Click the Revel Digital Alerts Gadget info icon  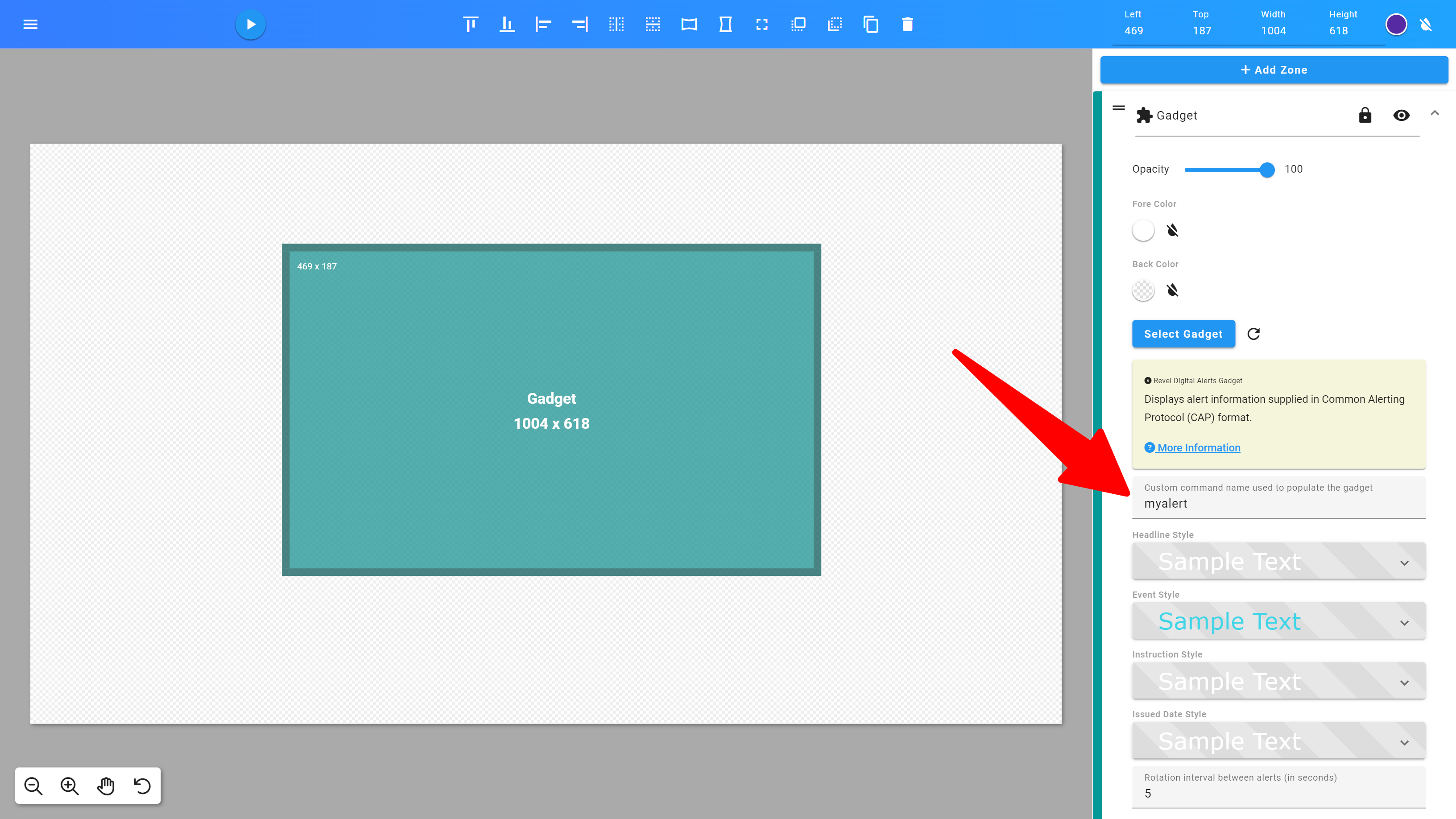pyautogui.click(x=1147, y=381)
